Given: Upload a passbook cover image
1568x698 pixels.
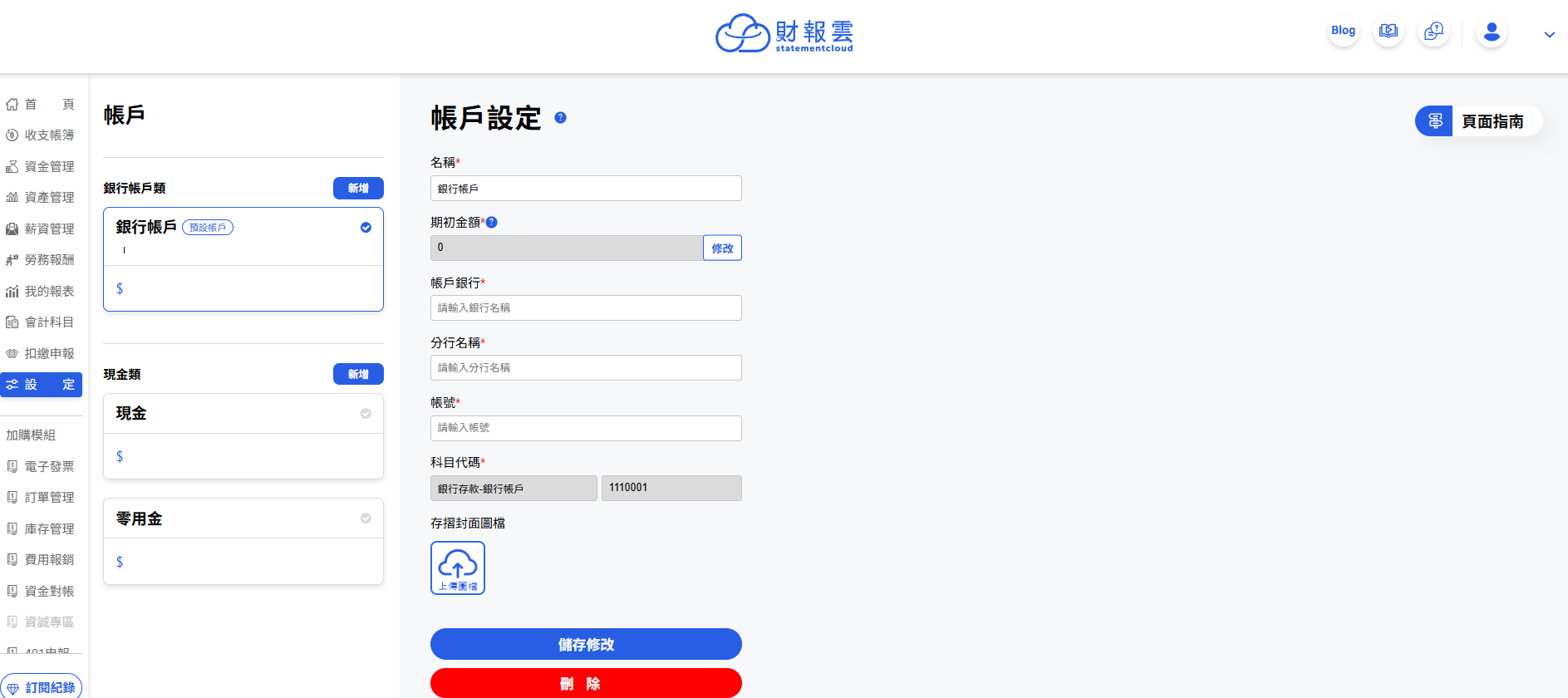Looking at the screenshot, I should pos(458,568).
